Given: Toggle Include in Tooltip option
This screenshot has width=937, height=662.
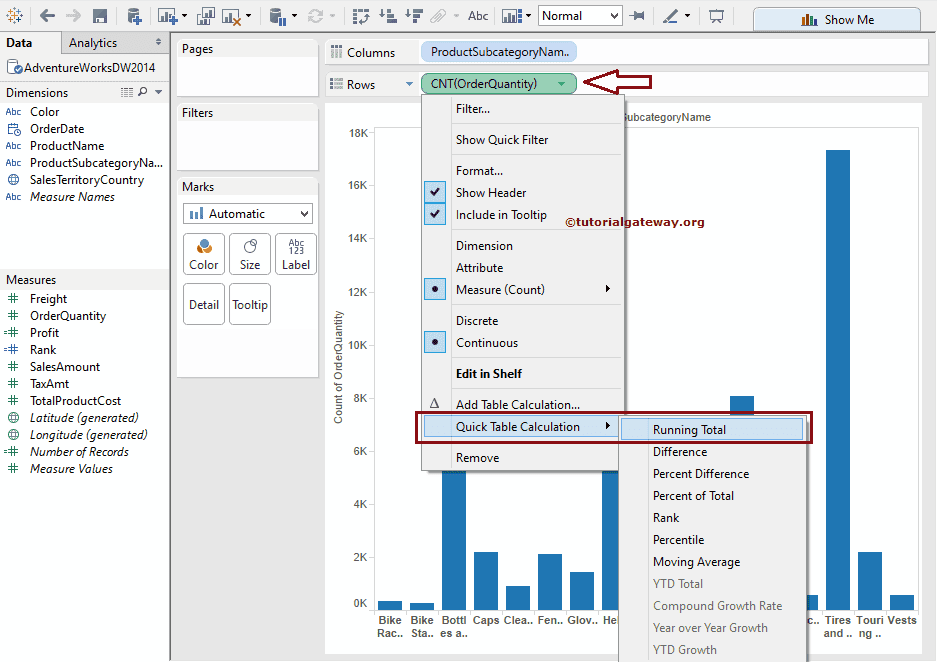Looking at the screenshot, I should (501, 215).
